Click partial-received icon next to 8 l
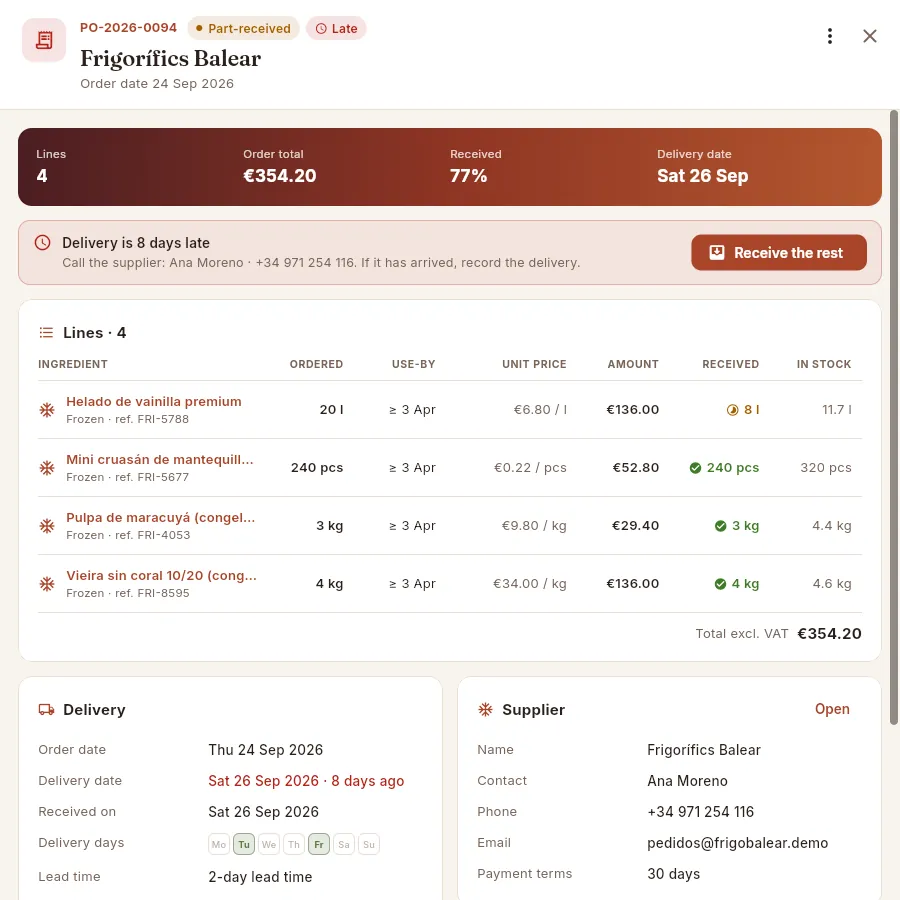This screenshot has height=900, width=900. point(732,410)
